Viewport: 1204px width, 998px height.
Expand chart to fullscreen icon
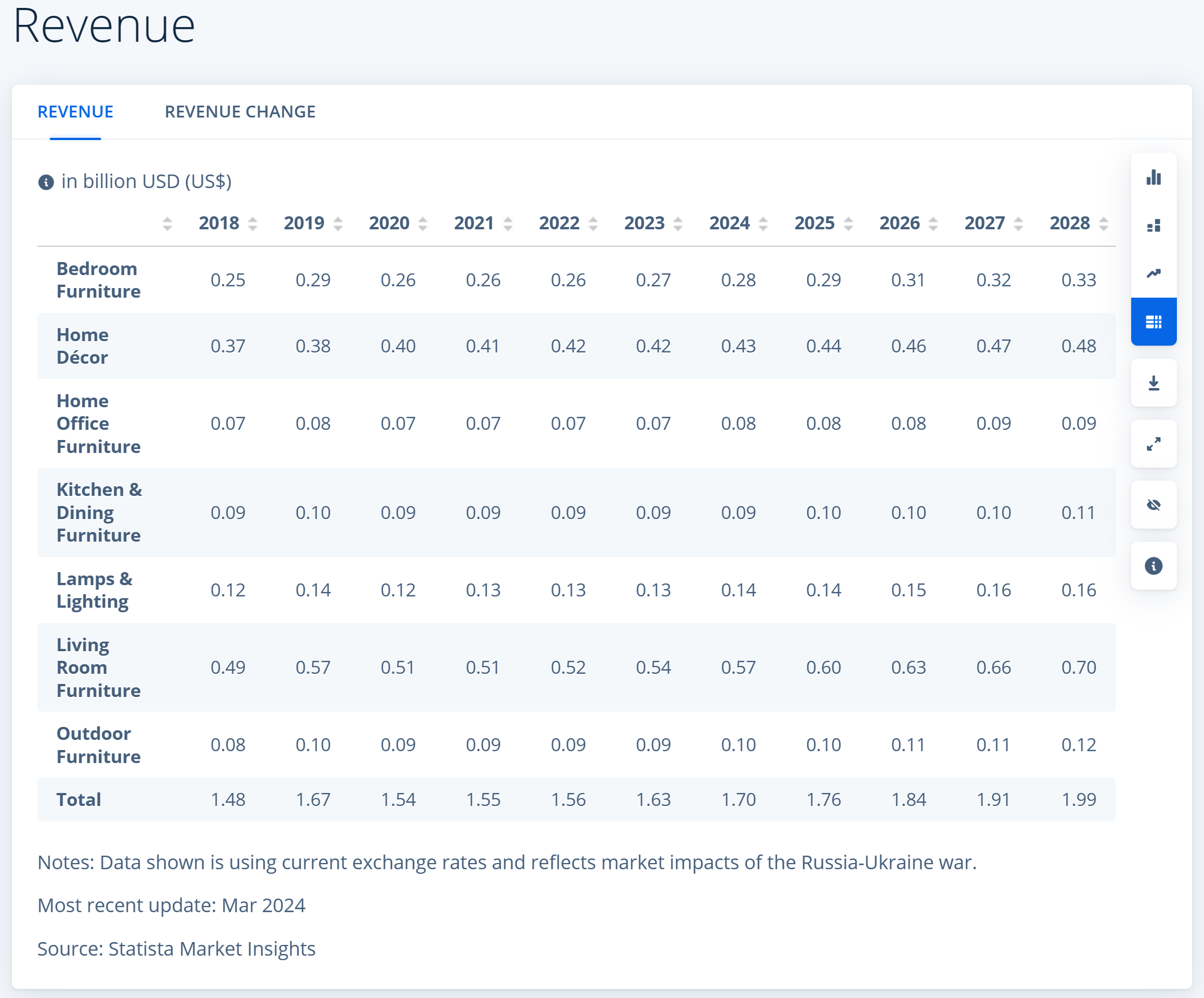tap(1153, 443)
